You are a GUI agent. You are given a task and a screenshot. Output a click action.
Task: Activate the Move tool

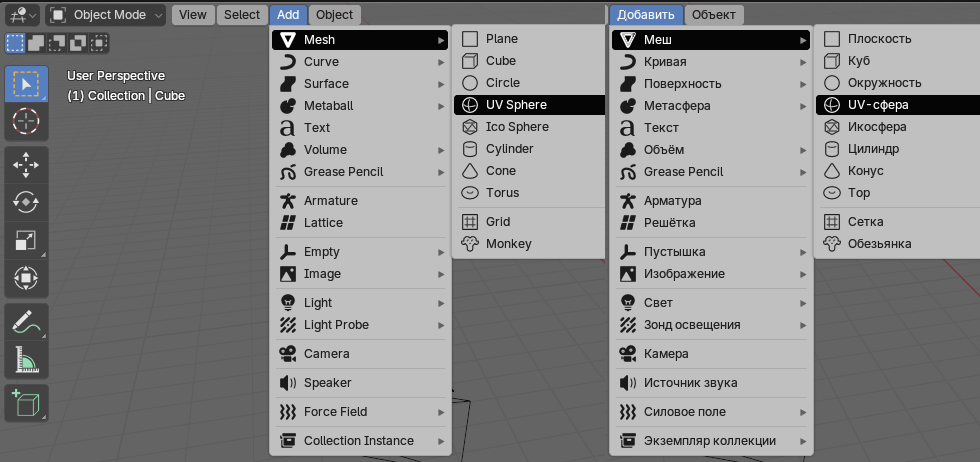click(x=26, y=165)
